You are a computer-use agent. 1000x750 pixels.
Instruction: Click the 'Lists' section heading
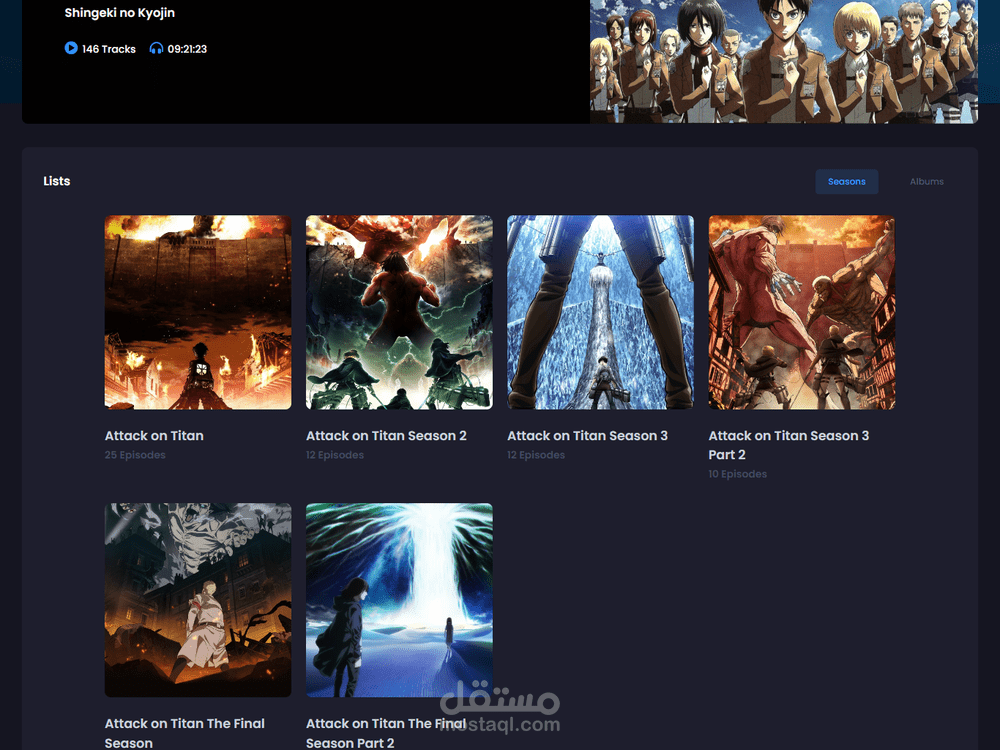[57, 181]
